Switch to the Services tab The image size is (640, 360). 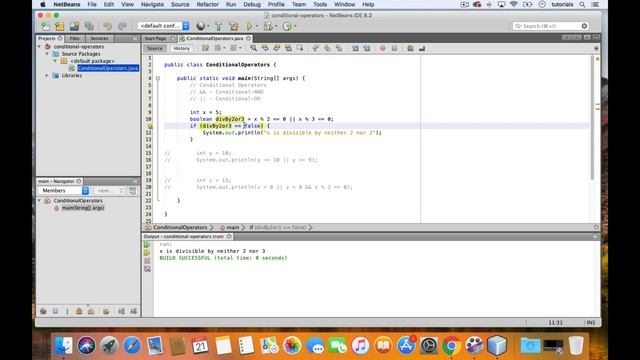point(99,38)
